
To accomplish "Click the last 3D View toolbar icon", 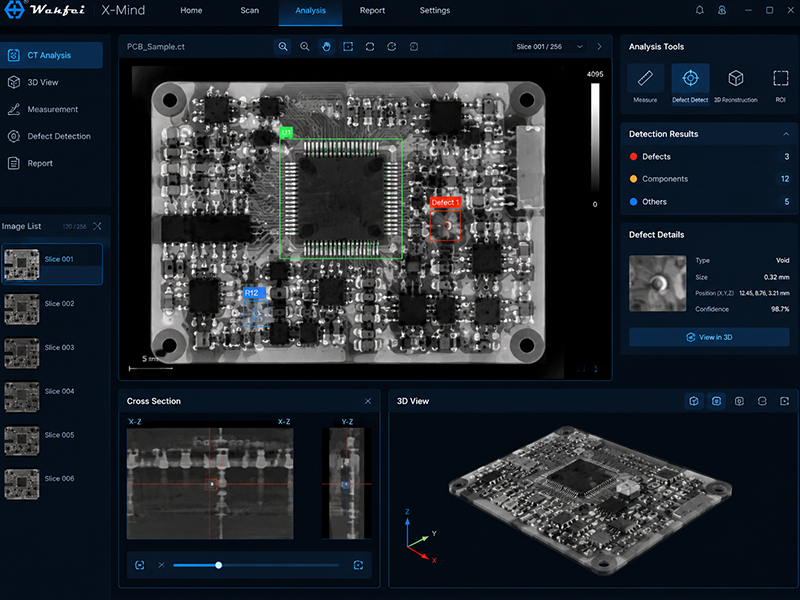I will point(785,402).
